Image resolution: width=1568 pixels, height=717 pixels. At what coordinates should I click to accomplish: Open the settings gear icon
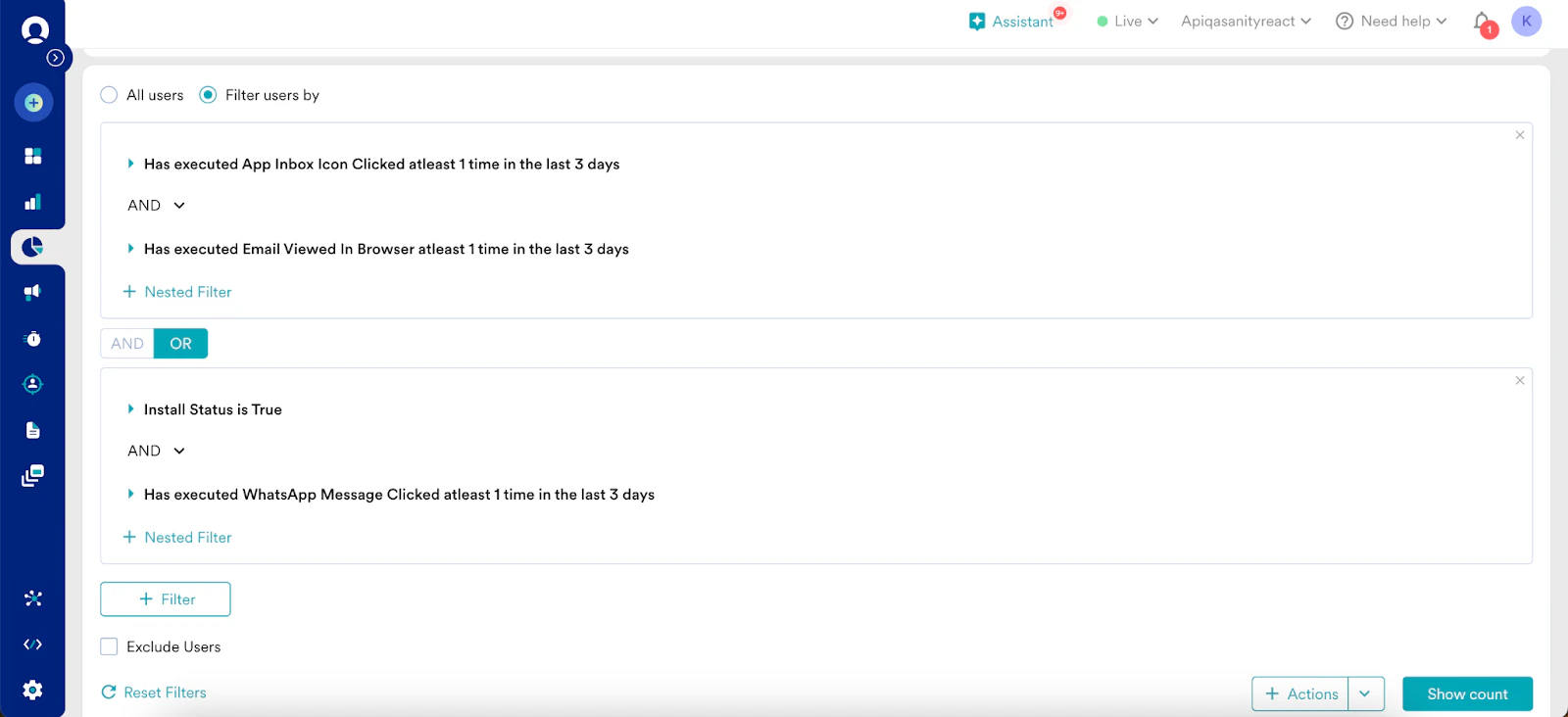coord(33,690)
